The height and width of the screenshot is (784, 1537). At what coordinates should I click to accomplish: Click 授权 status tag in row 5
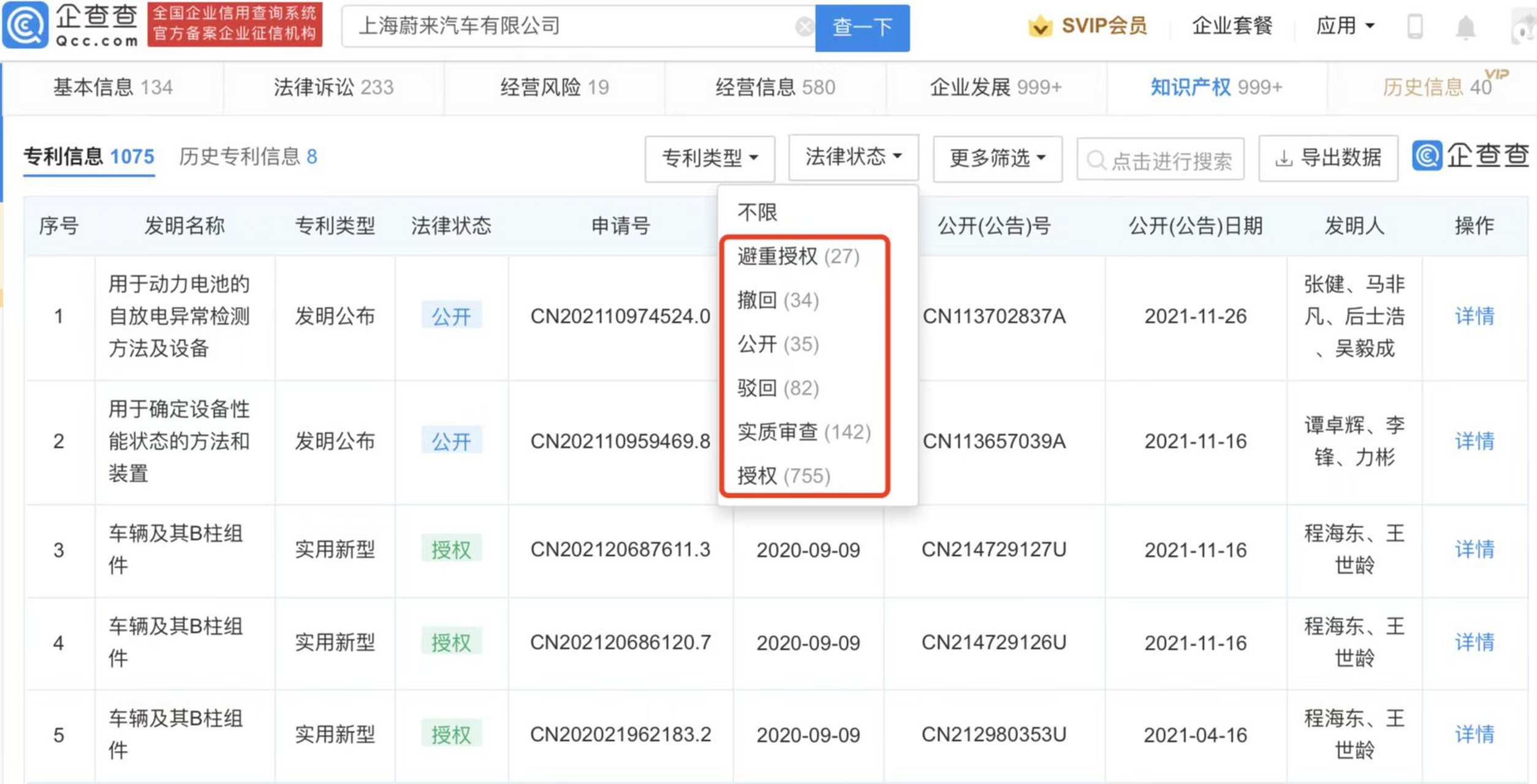point(452,734)
